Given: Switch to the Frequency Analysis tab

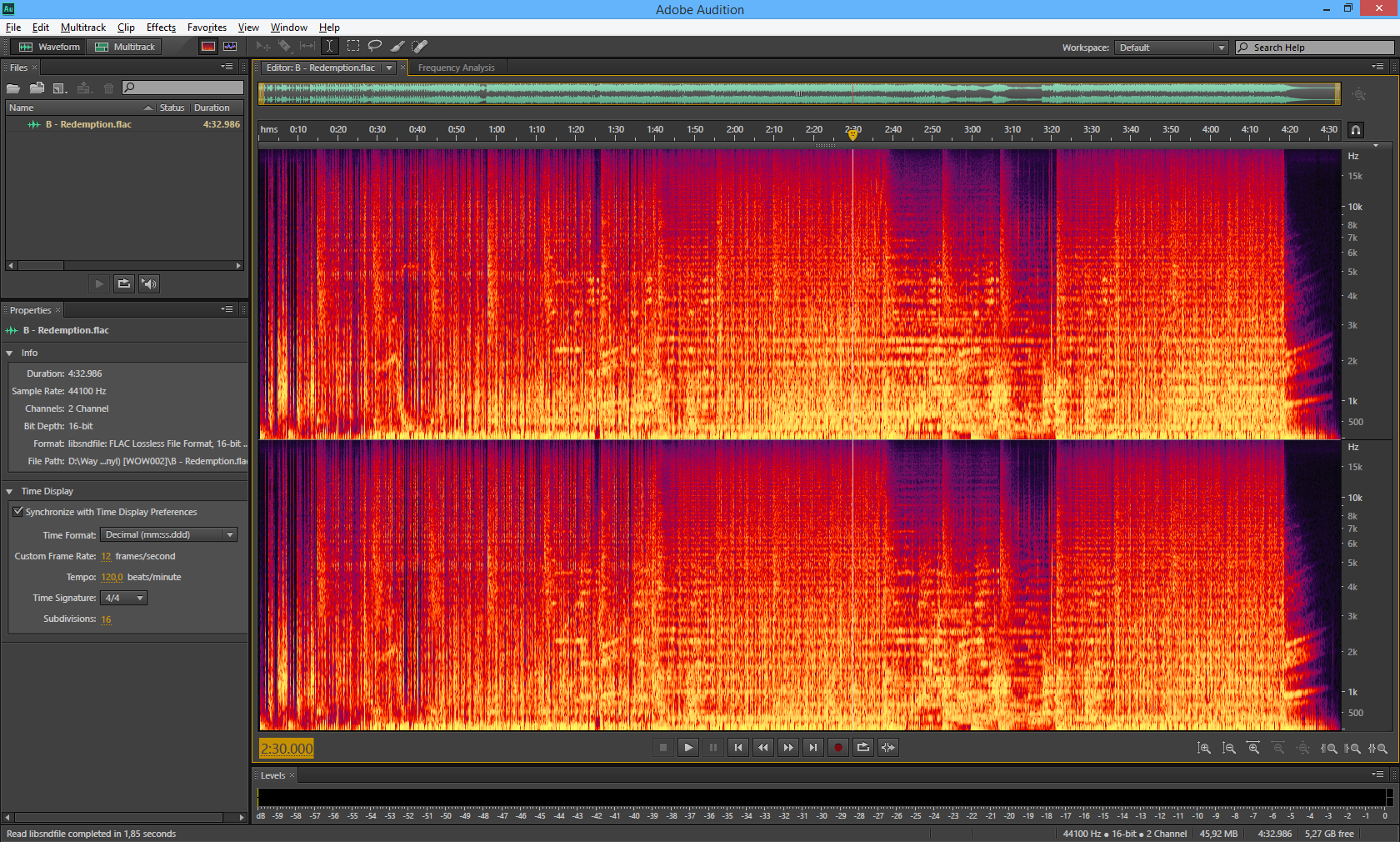Looking at the screenshot, I should (456, 68).
